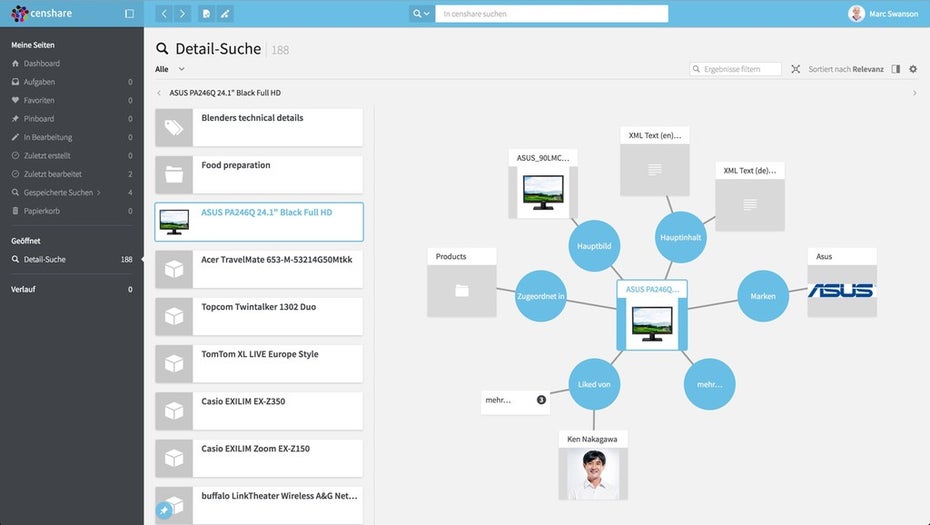Collapse the left sidebar panel
This screenshot has width=930, height=525.
[x=129, y=14]
